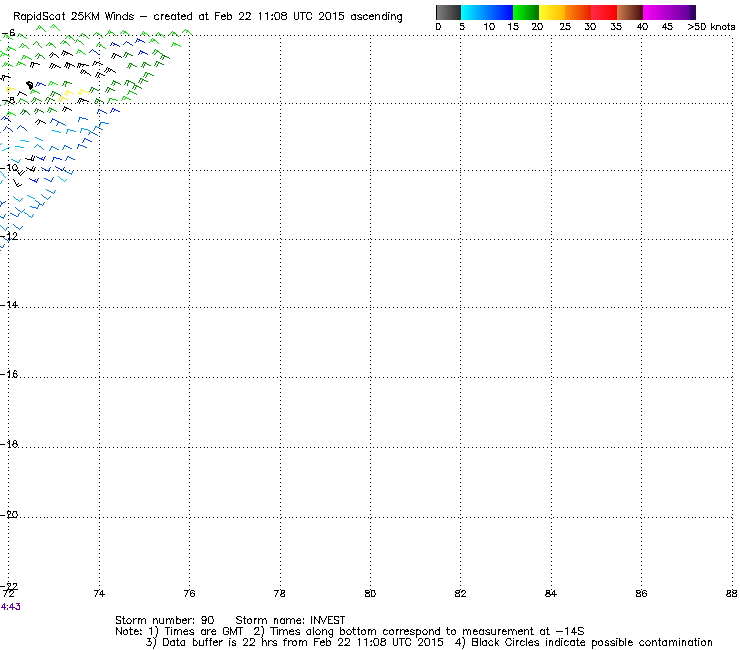The width and height of the screenshot is (740, 650).
Task: Click the black contamination circle wind marker
Action: pyautogui.click(x=30, y=85)
